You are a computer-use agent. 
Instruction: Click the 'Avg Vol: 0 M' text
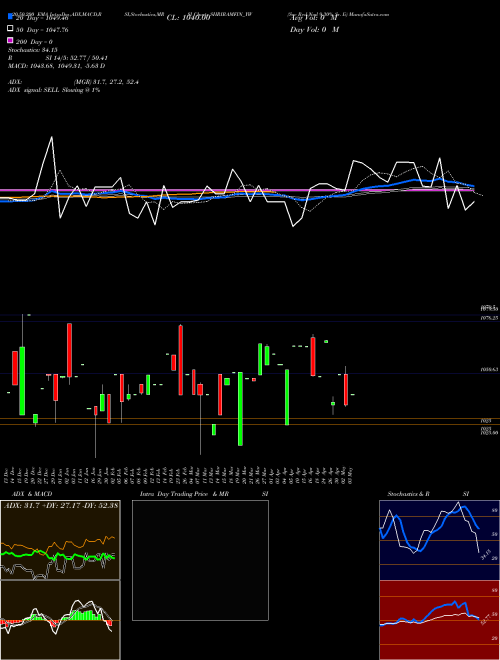314,18
